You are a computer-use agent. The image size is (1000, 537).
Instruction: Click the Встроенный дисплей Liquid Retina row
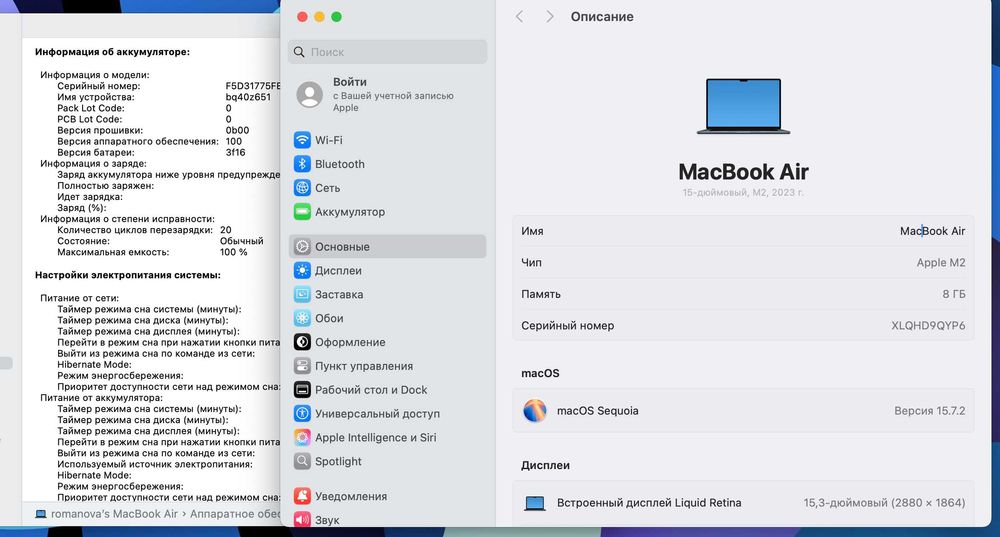point(743,503)
